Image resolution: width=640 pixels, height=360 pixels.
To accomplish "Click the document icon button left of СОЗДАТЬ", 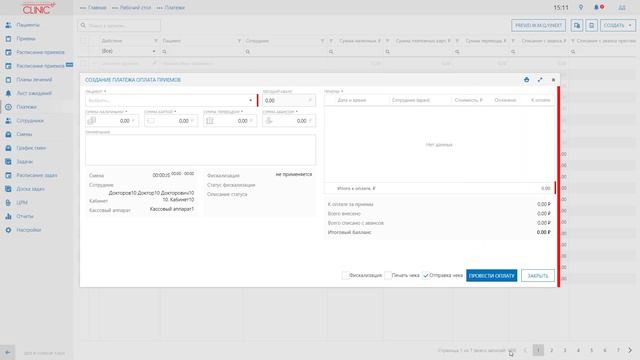I will [591, 25].
